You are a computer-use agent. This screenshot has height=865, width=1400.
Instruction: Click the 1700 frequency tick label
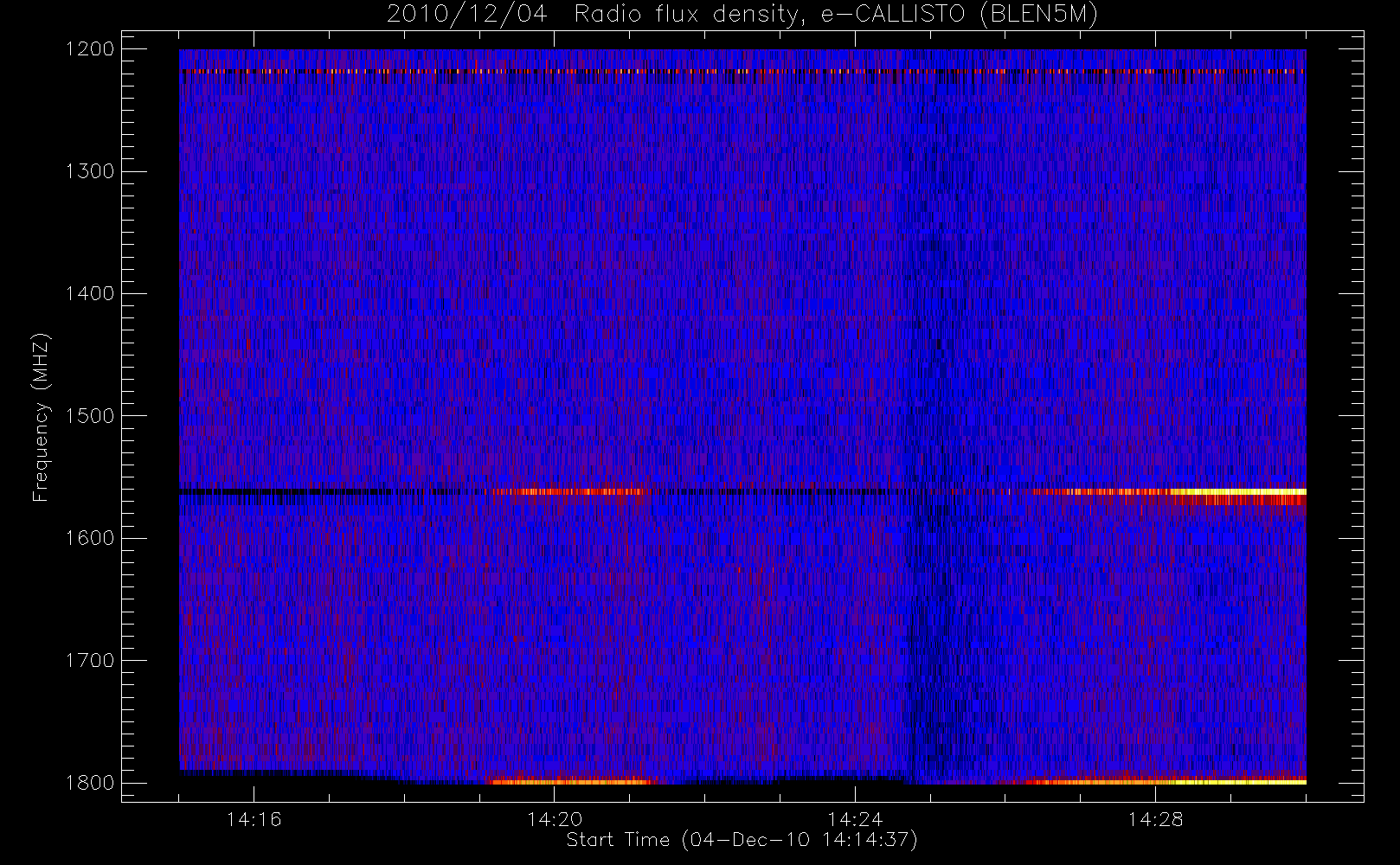click(x=90, y=661)
